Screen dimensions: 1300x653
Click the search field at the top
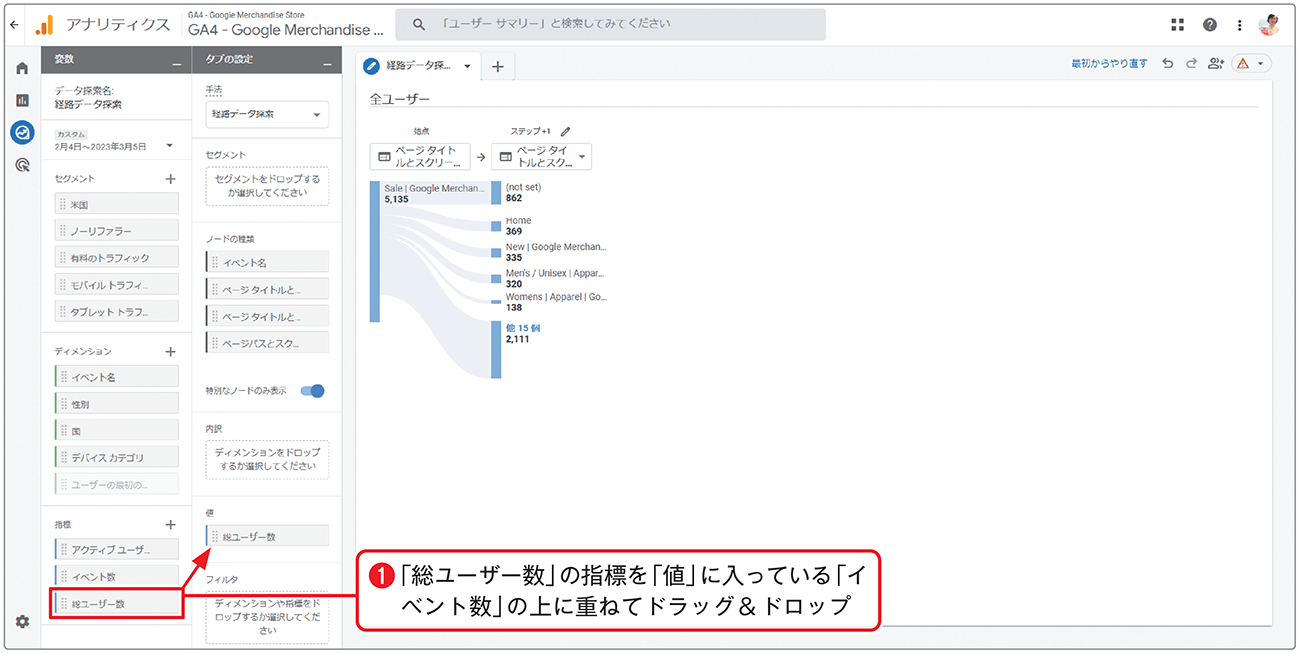tap(610, 24)
